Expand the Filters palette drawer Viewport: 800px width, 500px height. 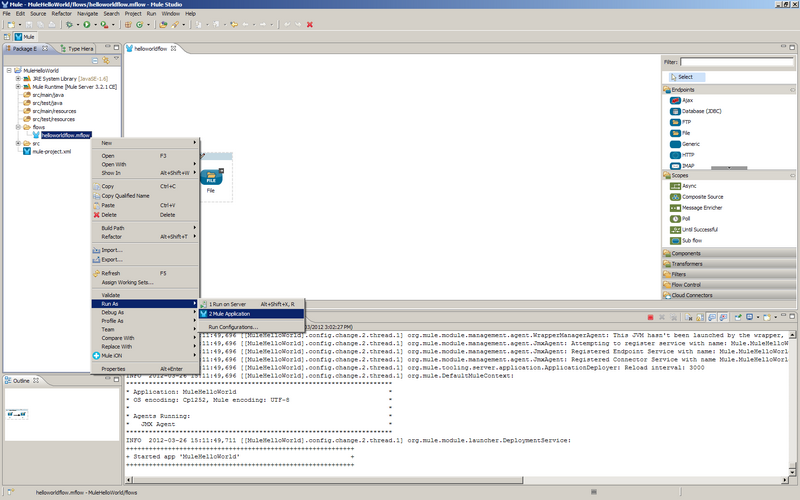[730, 274]
